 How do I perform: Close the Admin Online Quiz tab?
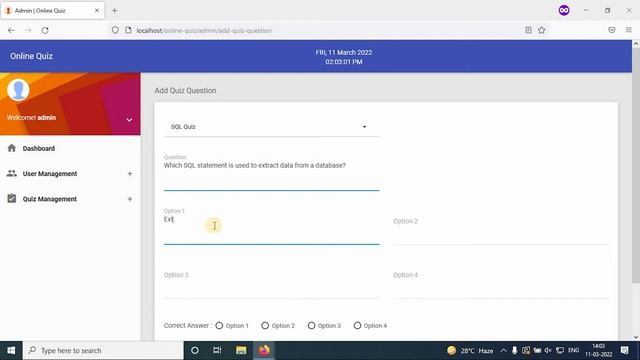(97, 11)
